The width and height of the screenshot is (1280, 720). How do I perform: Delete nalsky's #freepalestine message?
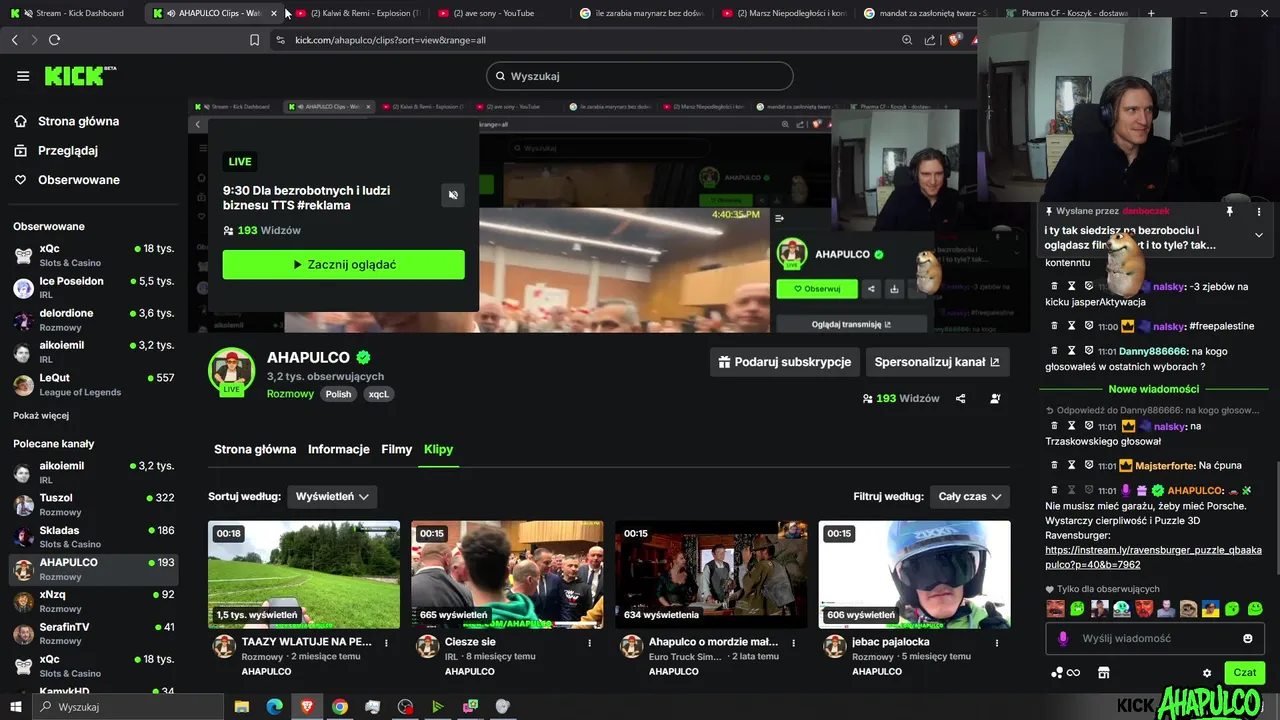(1053, 326)
